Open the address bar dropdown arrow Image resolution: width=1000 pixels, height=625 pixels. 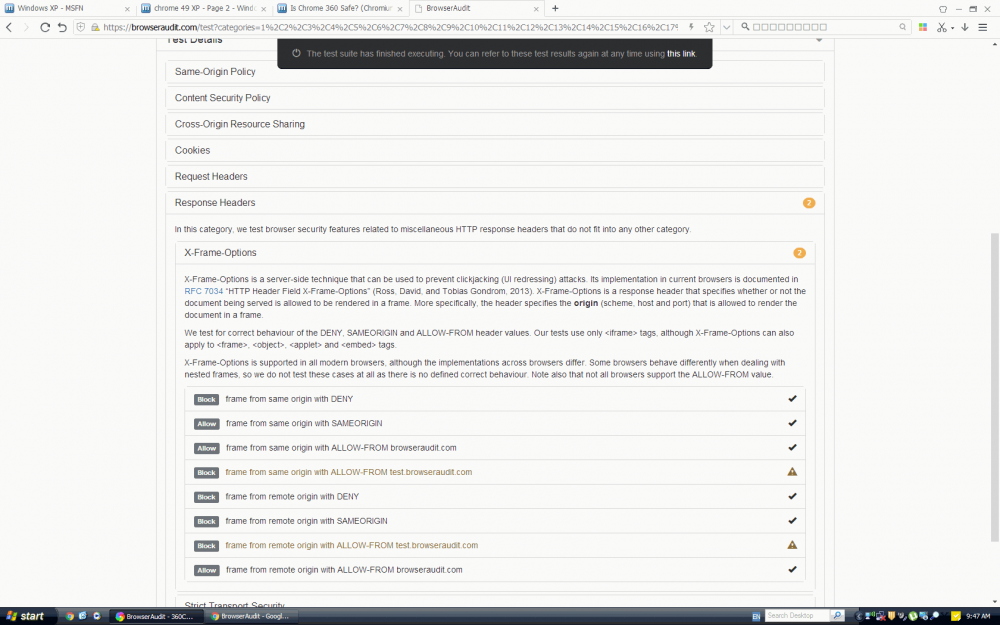point(726,27)
